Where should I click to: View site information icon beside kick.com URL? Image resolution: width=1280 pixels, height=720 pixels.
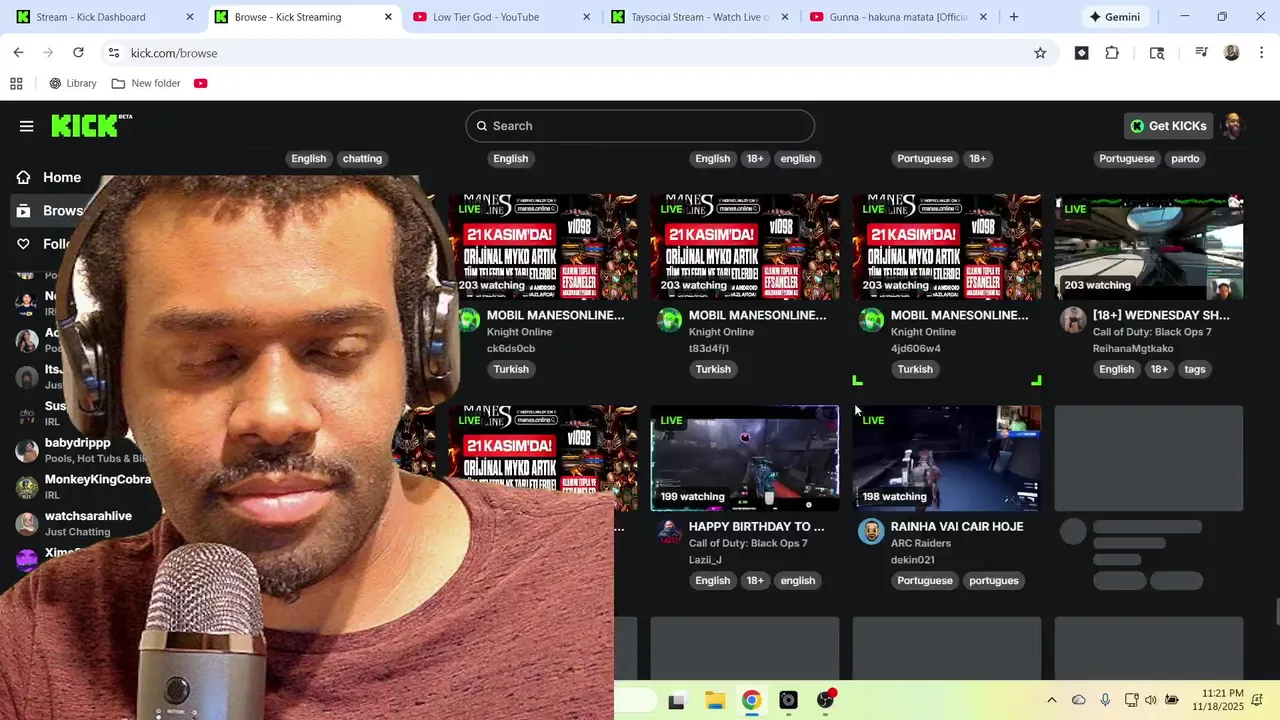point(113,53)
